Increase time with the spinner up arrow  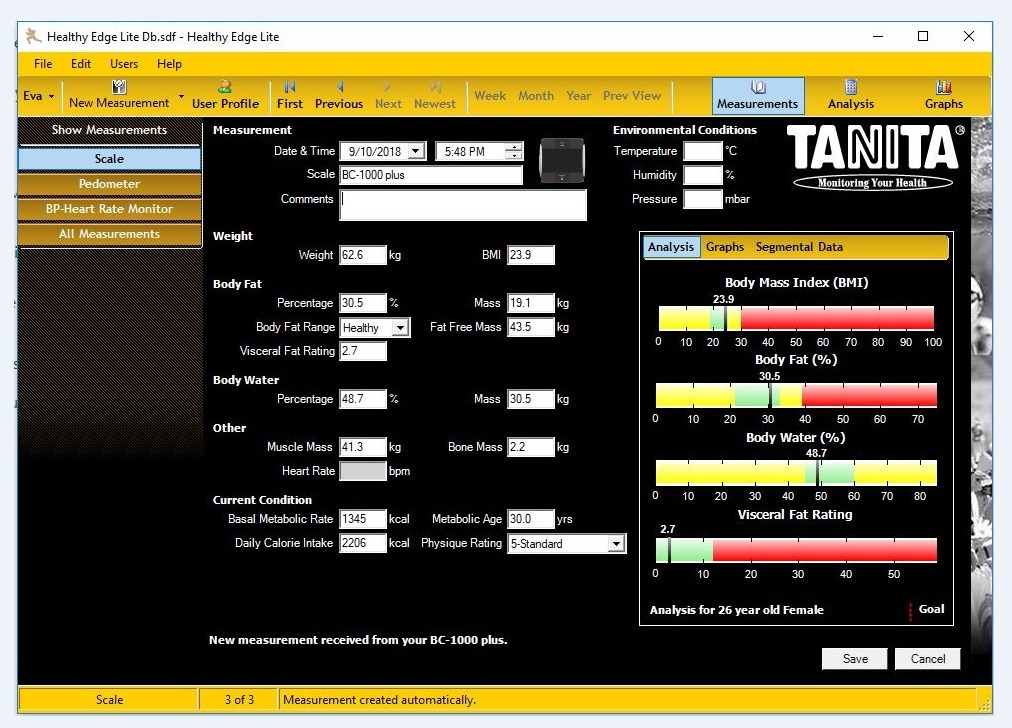coord(514,147)
